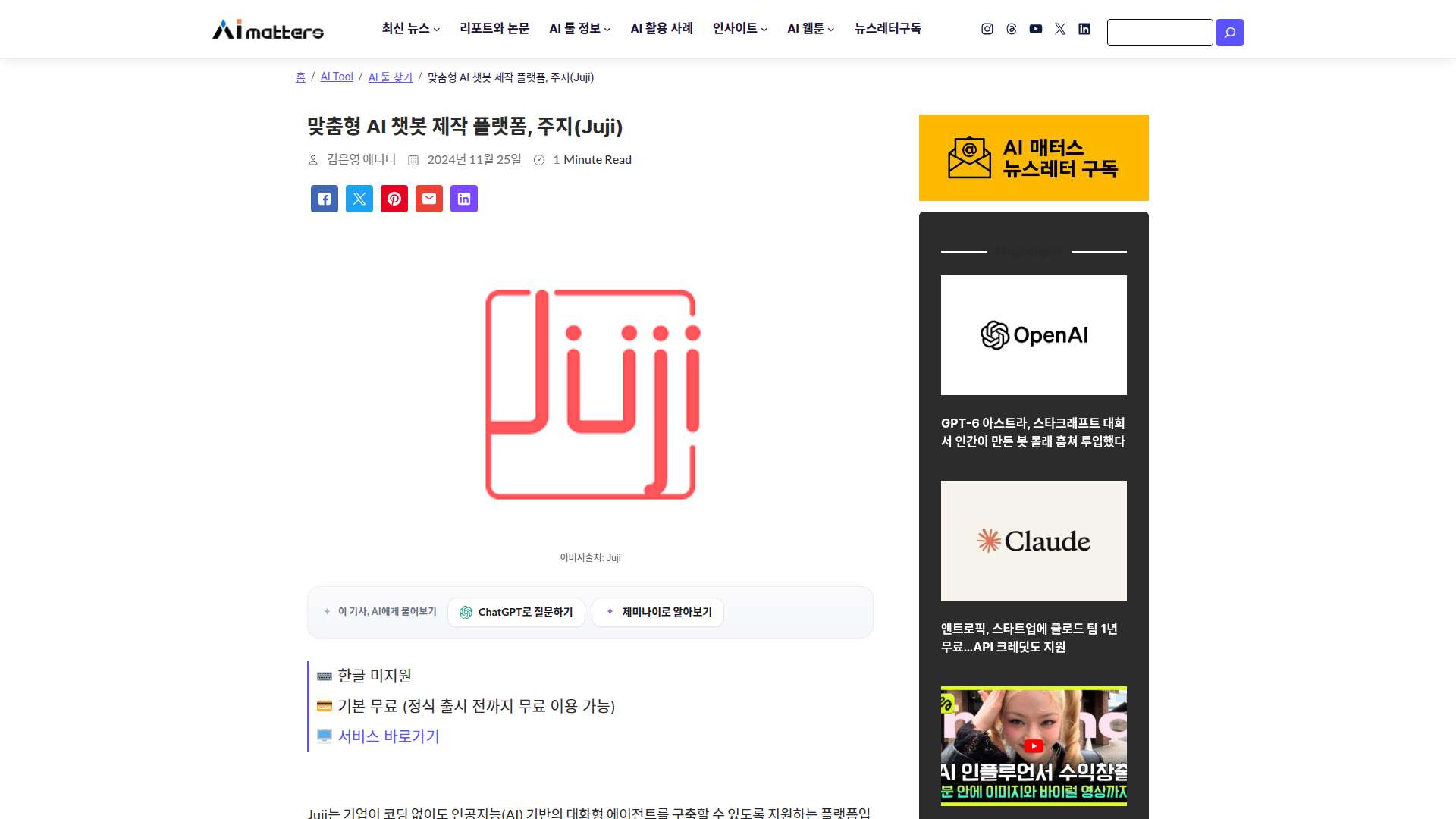Click the ChatGPT로 질문하기 button
This screenshot has width=1456, height=819.
click(x=516, y=612)
